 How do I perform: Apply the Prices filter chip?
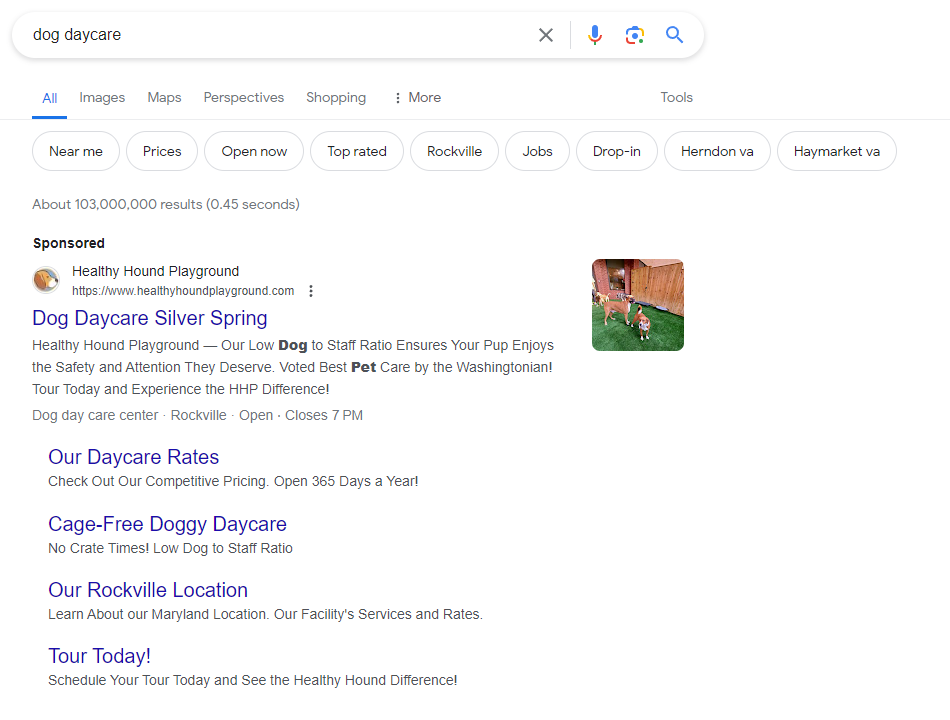click(x=162, y=152)
